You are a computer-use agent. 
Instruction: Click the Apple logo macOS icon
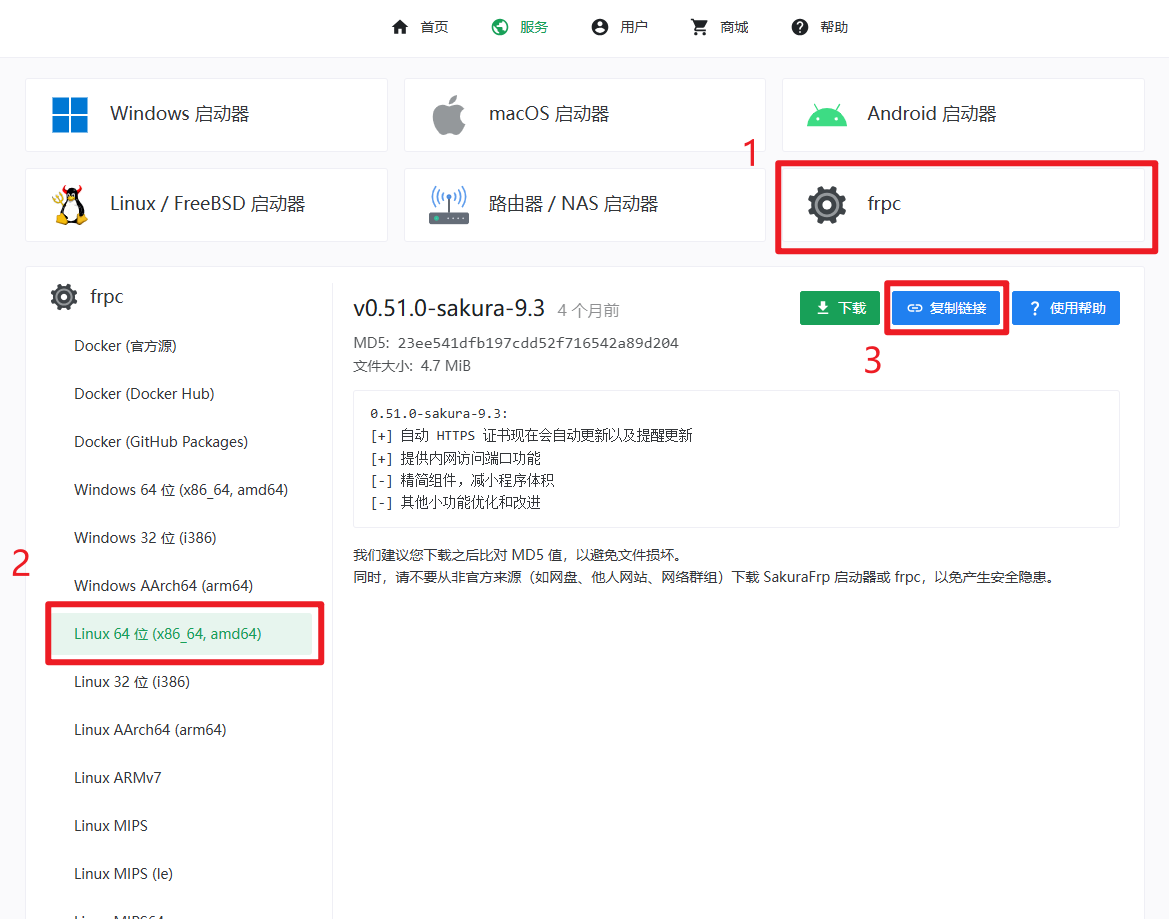pos(449,115)
